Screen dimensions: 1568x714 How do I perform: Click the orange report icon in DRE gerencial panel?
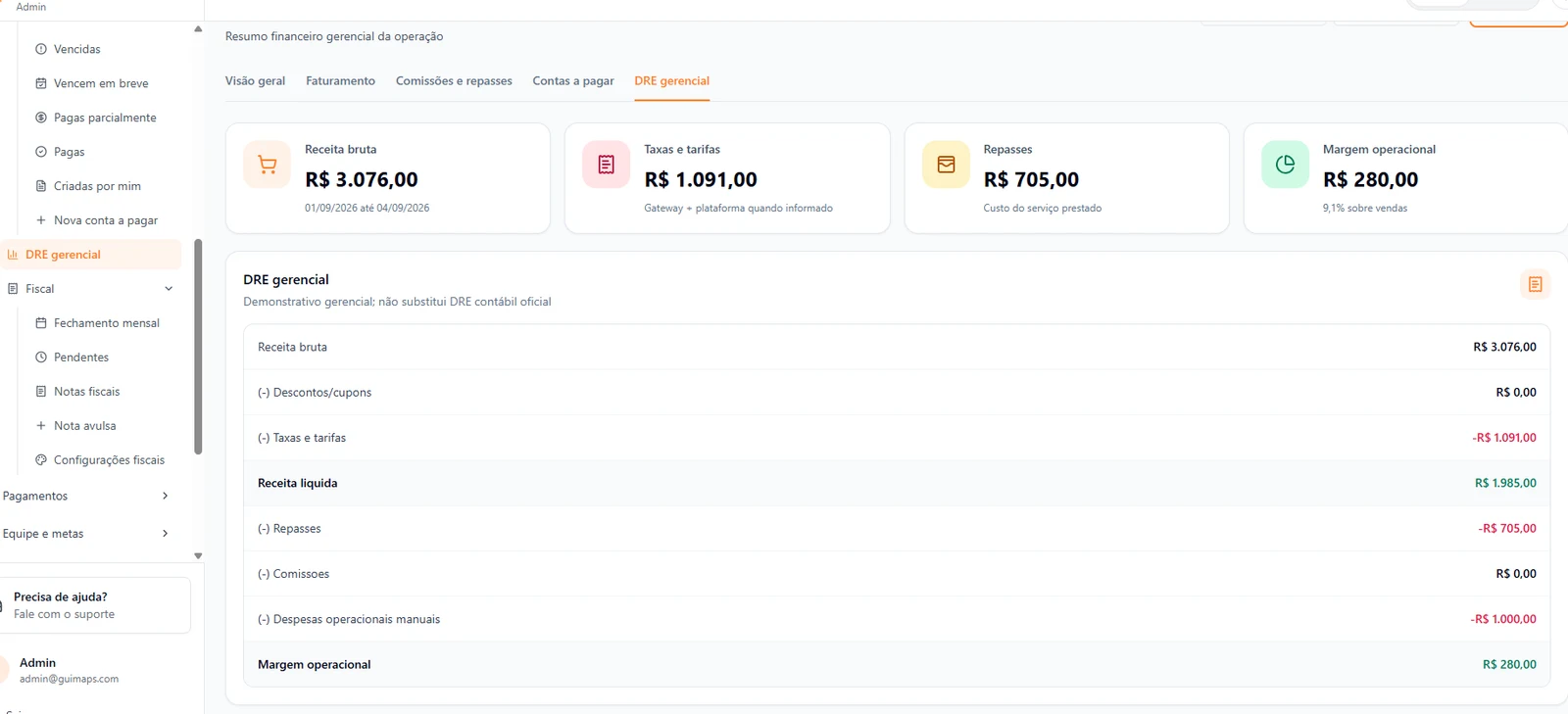click(1536, 284)
